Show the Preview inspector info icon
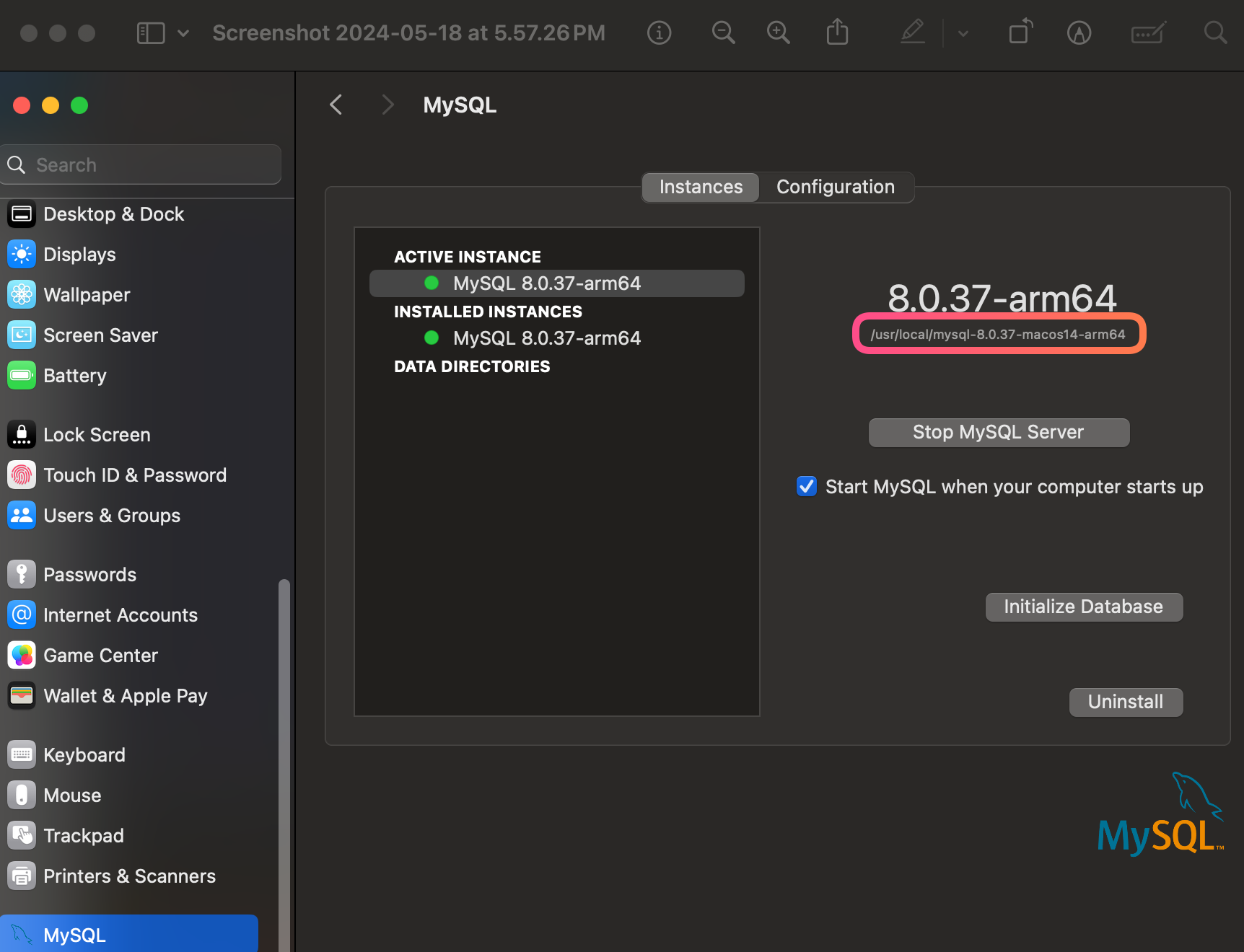 659,33
